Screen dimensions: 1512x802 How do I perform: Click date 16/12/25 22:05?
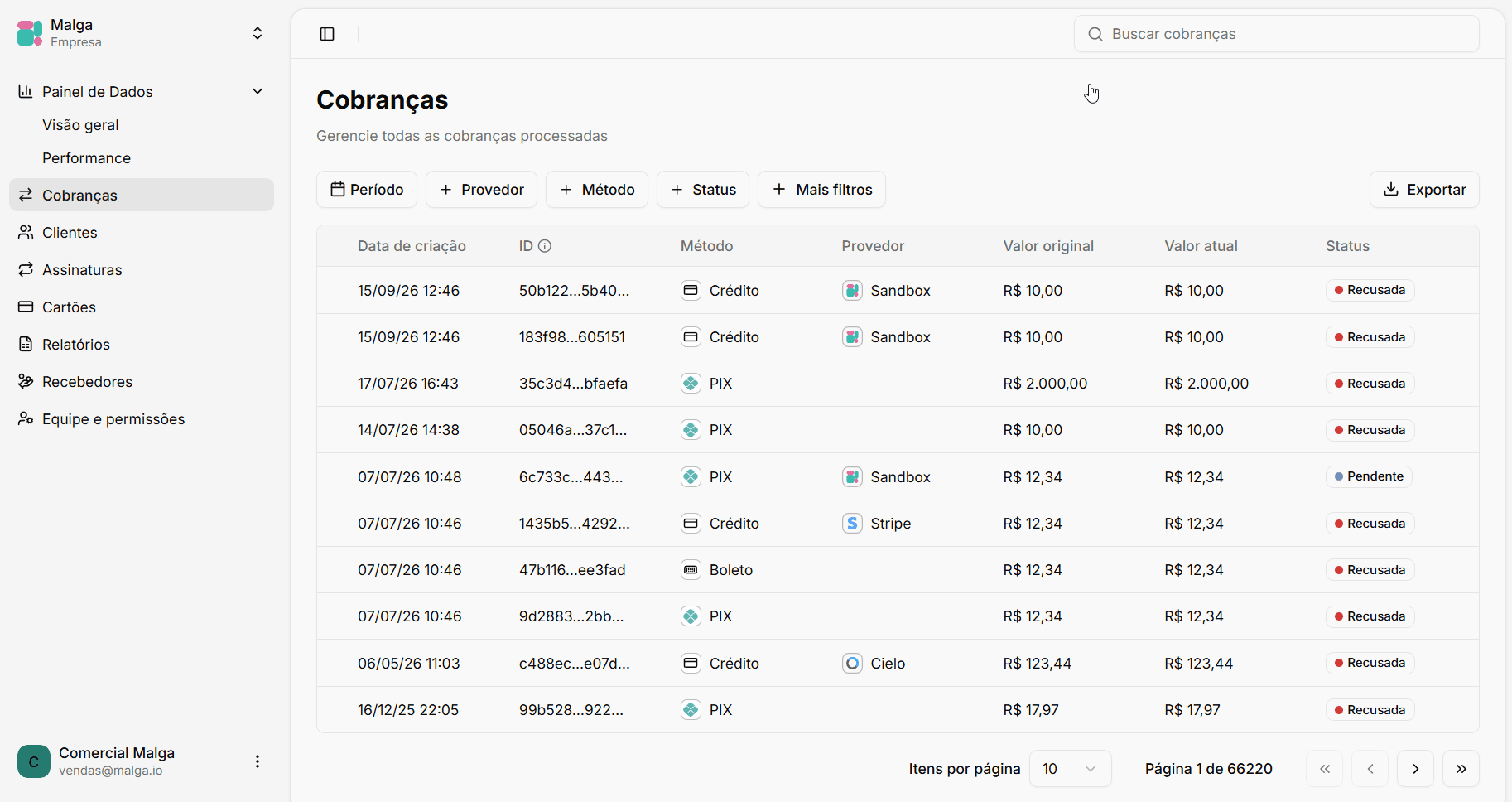pos(408,710)
